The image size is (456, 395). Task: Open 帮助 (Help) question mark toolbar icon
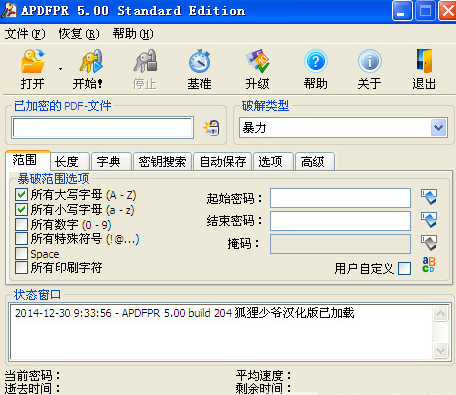[316, 61]
